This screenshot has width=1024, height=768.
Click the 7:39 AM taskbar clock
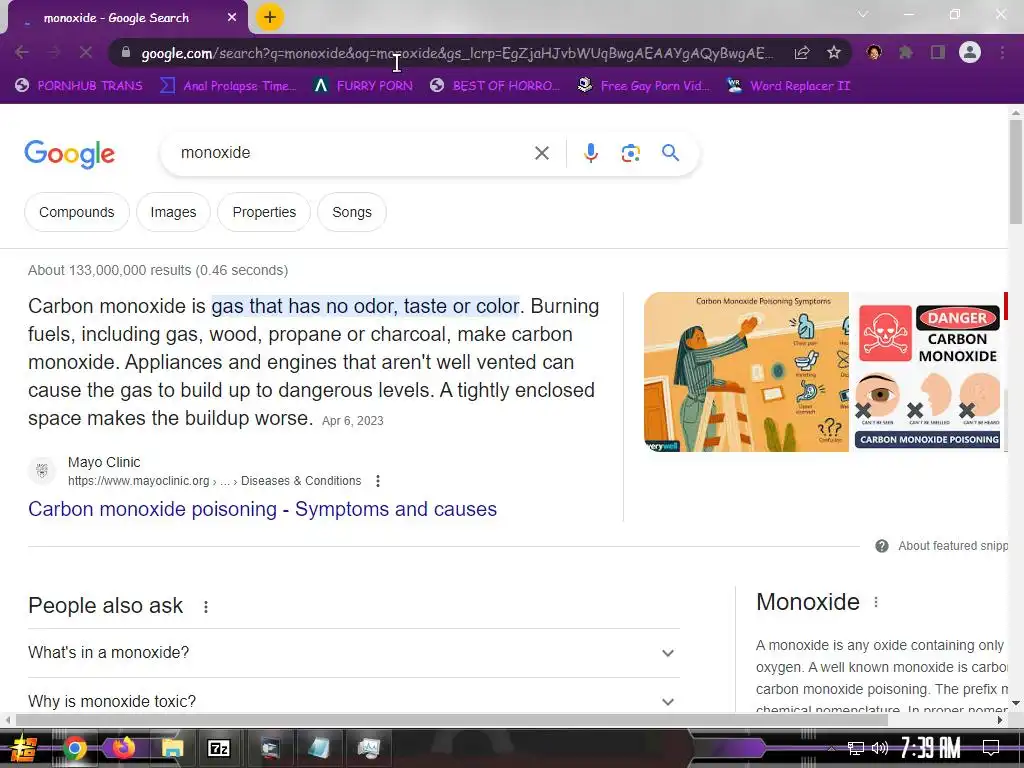tap(931, 747)
